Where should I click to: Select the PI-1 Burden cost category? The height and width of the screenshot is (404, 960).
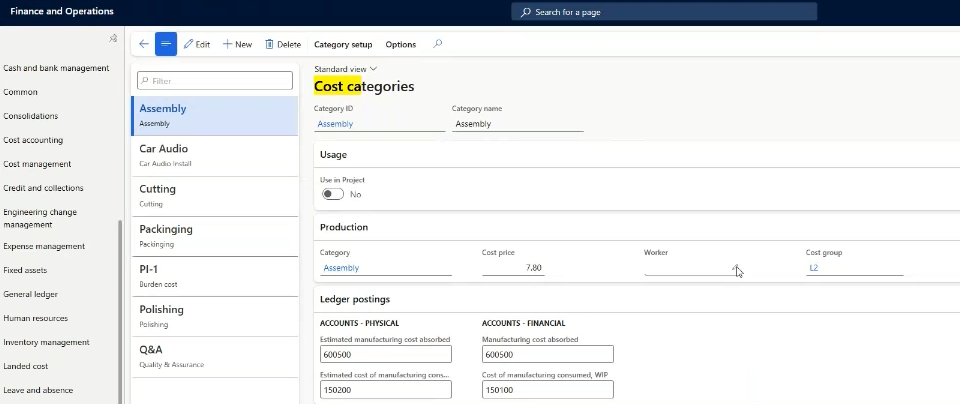215,276
